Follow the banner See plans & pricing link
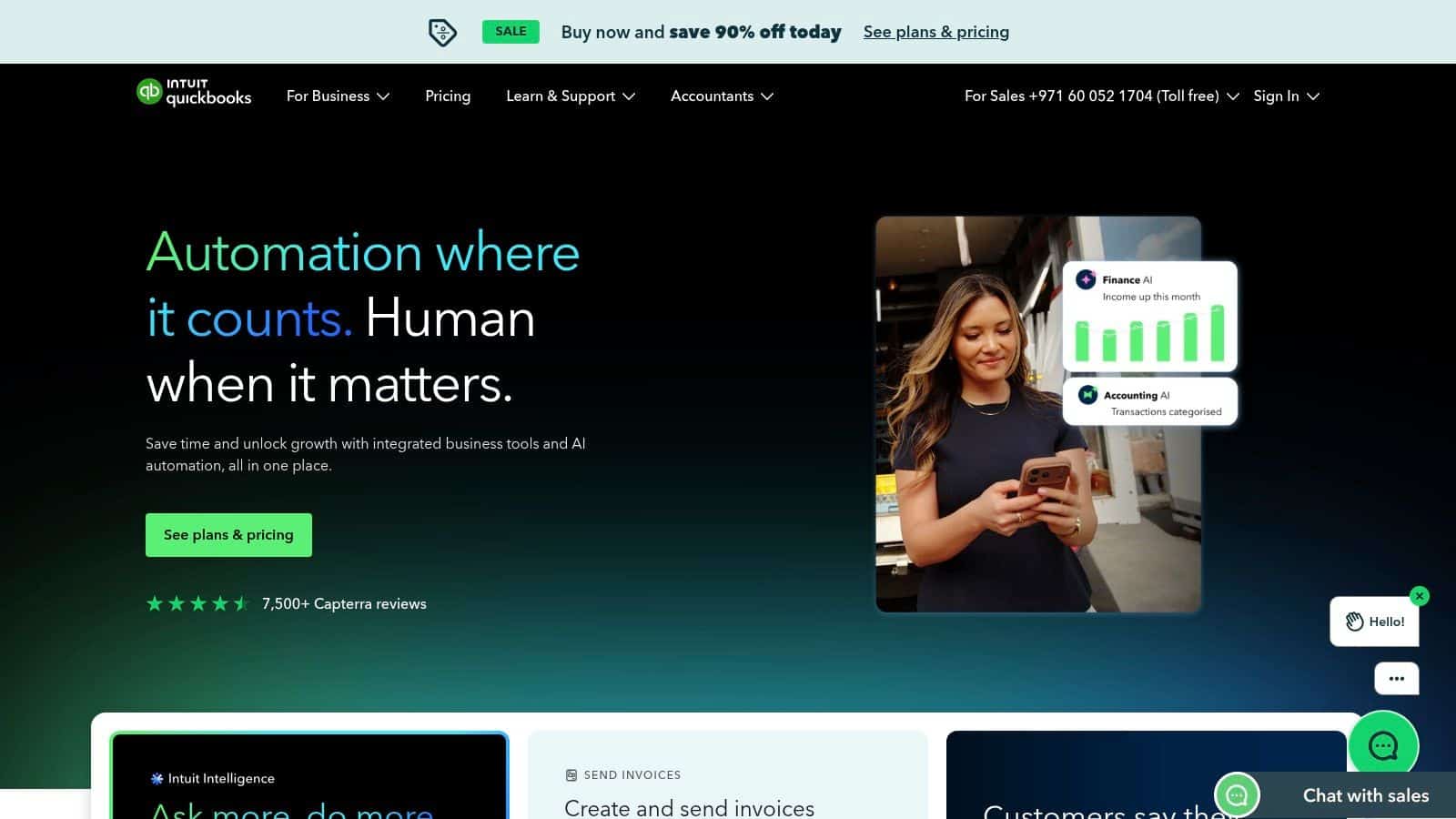The image size is (1456, 819). click(936, 32)
